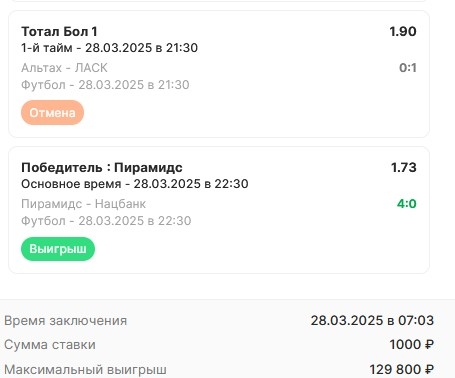This screenshot has height=378, width=455.
Task: Click the Сумма ставки label
Action: [x=50, y=345]
